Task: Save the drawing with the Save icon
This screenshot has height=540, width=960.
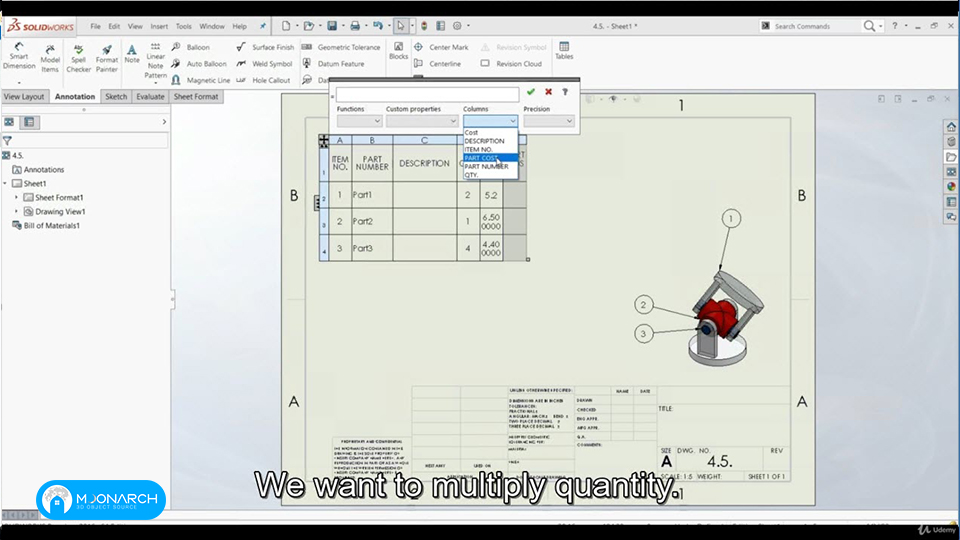Action: click(332, 26)
